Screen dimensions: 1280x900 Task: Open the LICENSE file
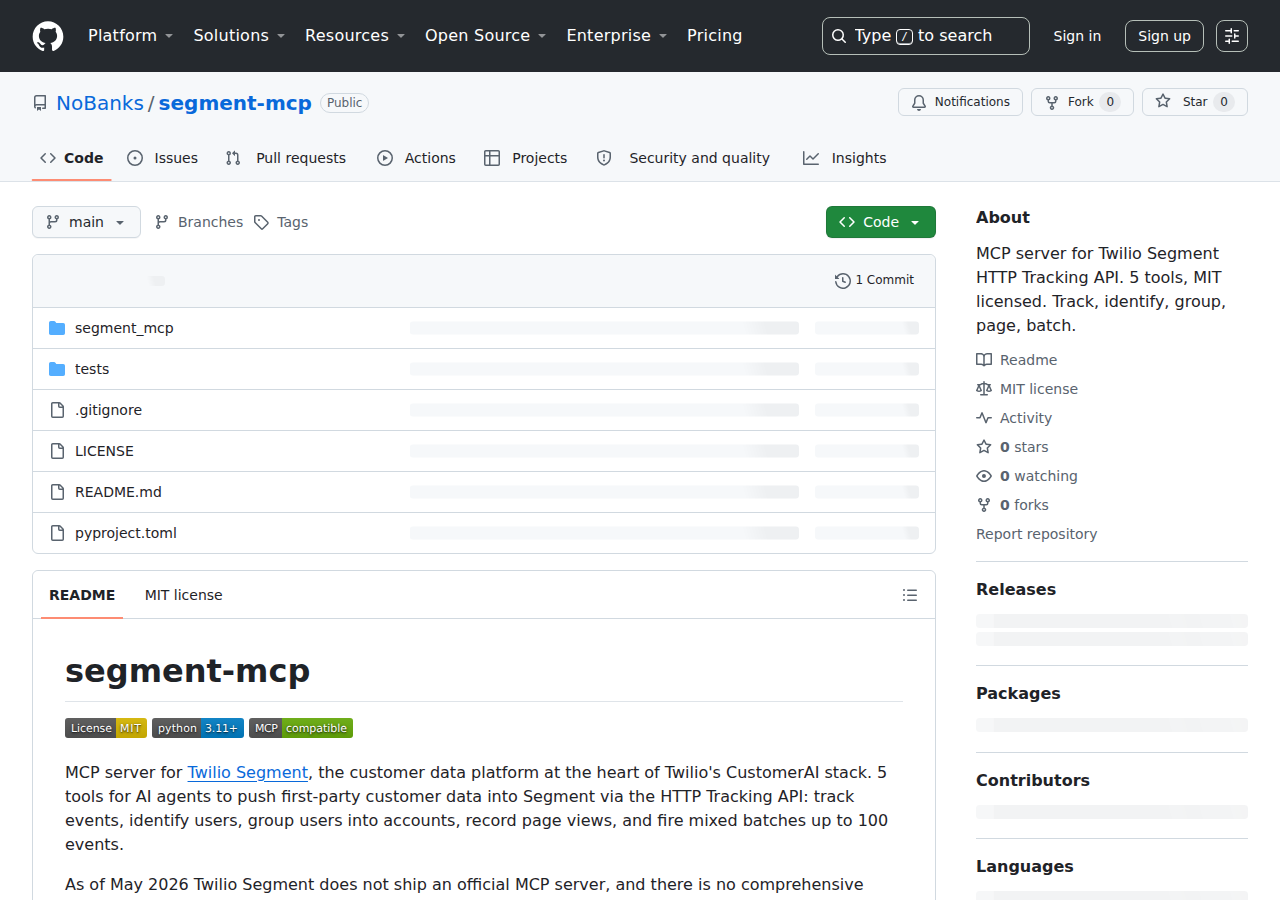104,451
